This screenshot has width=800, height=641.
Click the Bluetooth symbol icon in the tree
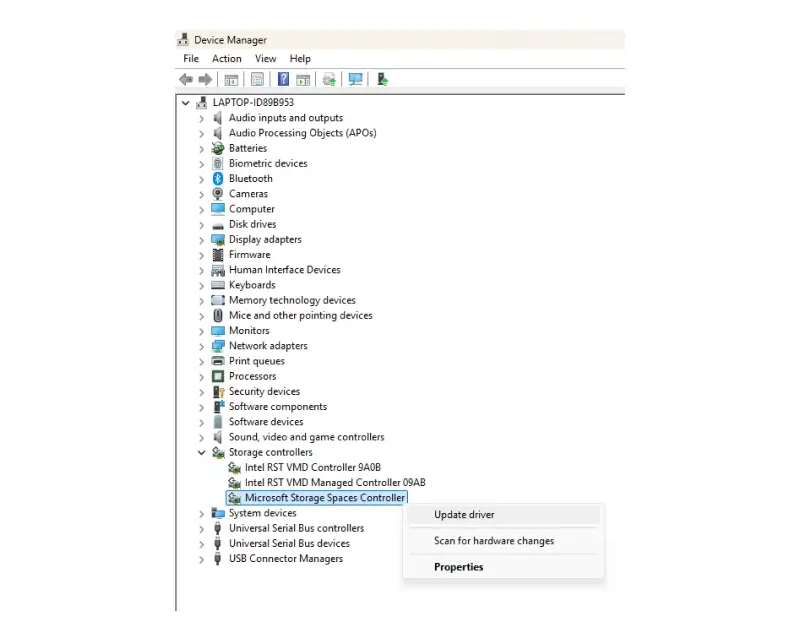[x=218, y=179]
